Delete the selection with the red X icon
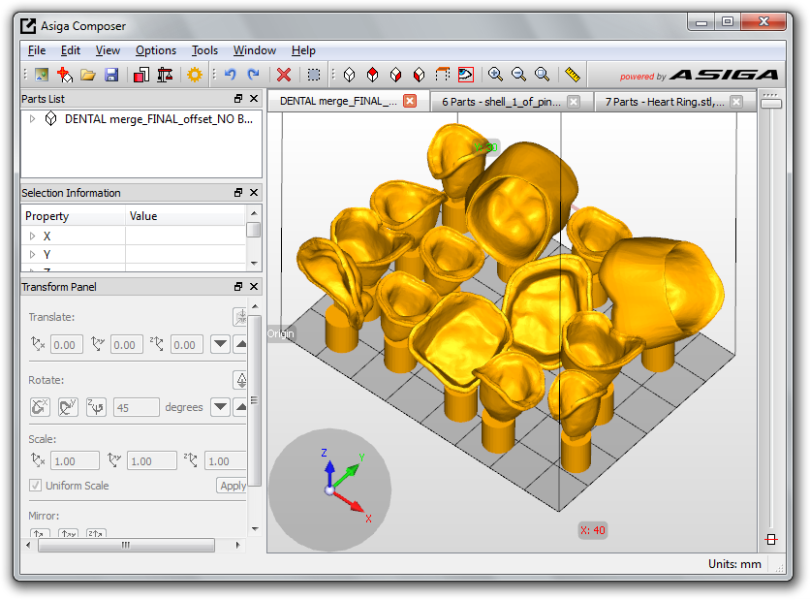The image size is (810, 600). [284, 75]
